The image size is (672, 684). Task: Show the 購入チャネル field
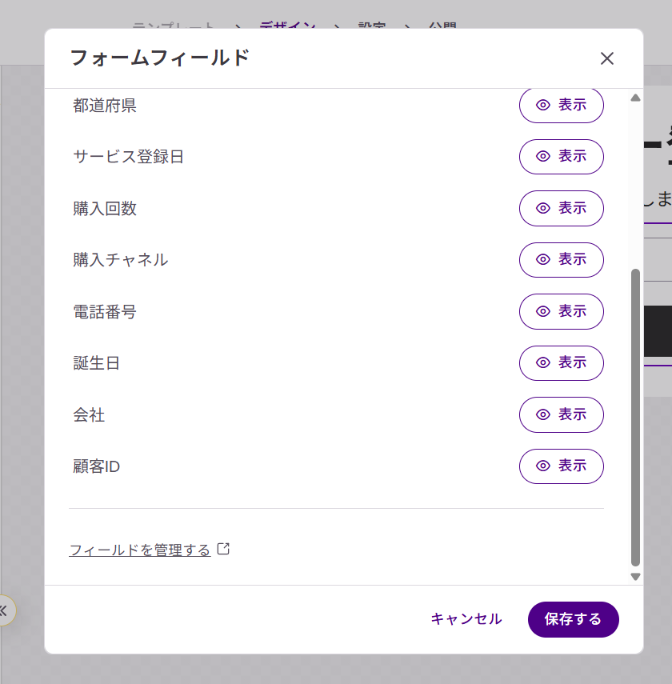pyautogui.click(x=561, y=260)
